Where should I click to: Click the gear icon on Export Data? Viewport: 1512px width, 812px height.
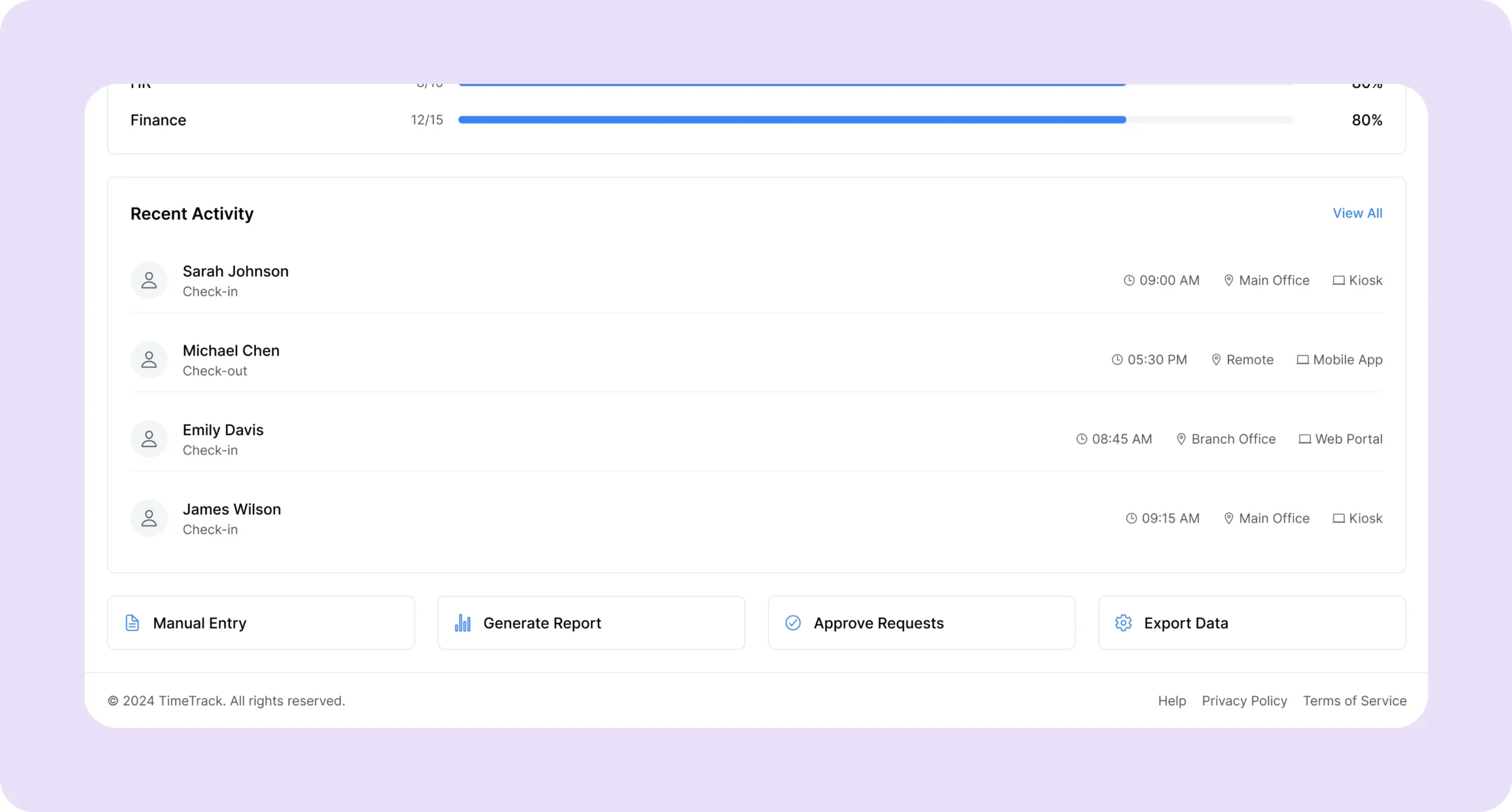click(x=1123, y=623)
